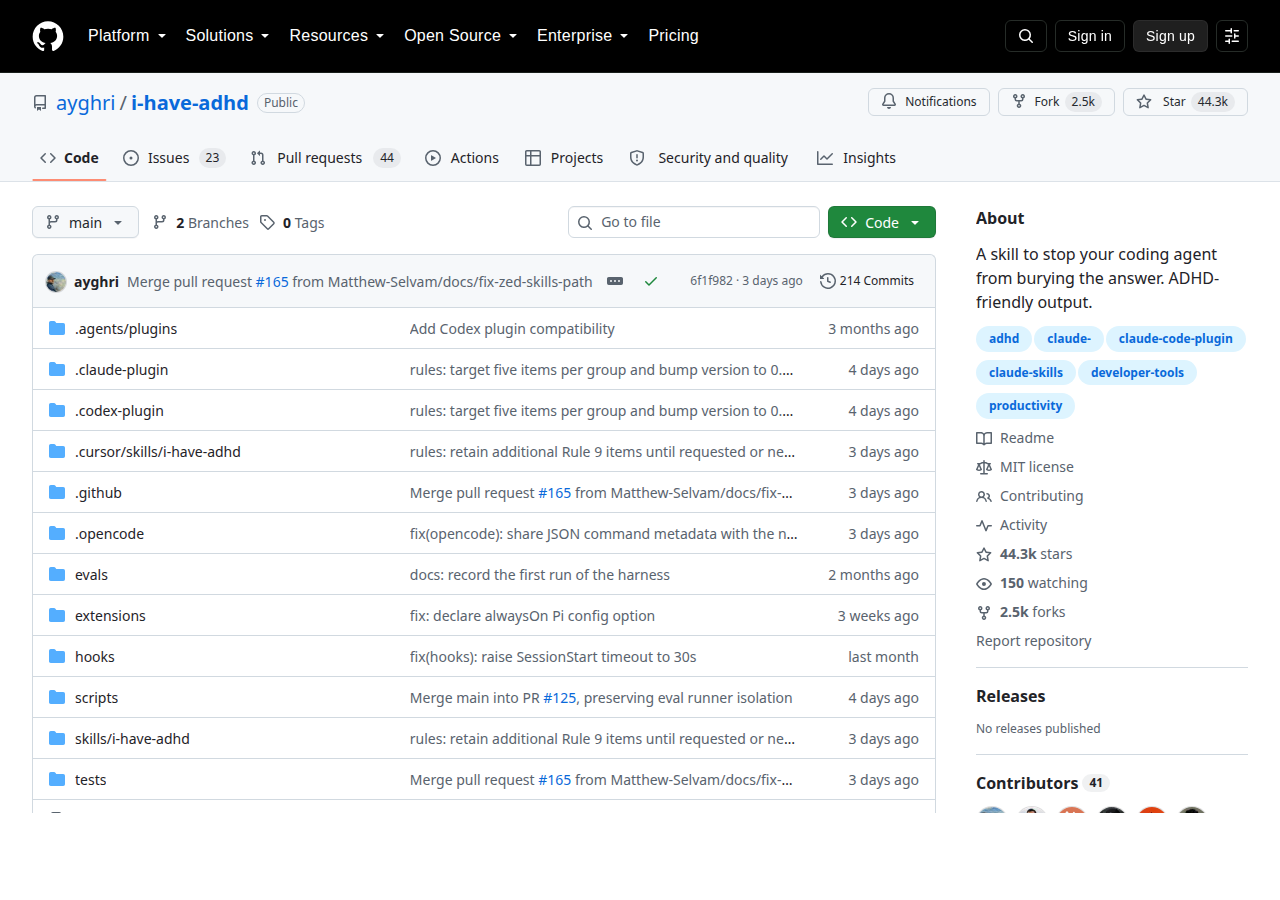Open skills/i-have-adhd folder

click(x=132, y=739)
